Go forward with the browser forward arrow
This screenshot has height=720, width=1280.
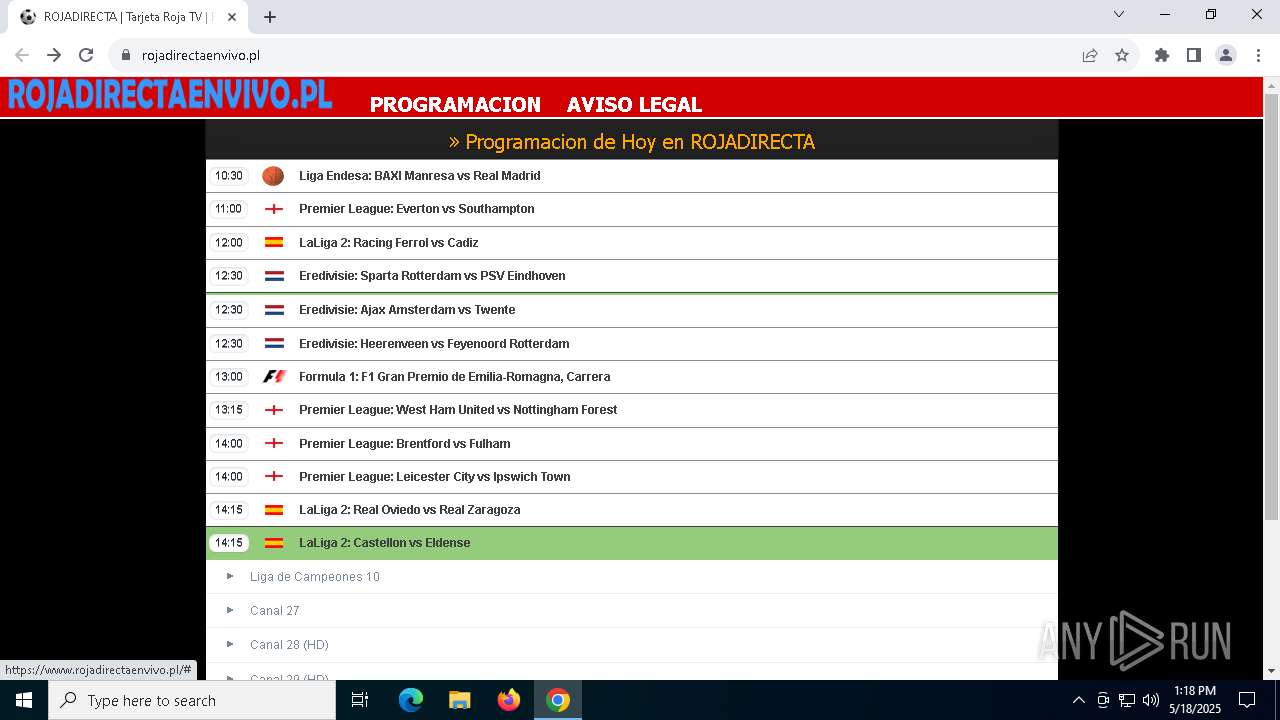click(x=54, y=55)
